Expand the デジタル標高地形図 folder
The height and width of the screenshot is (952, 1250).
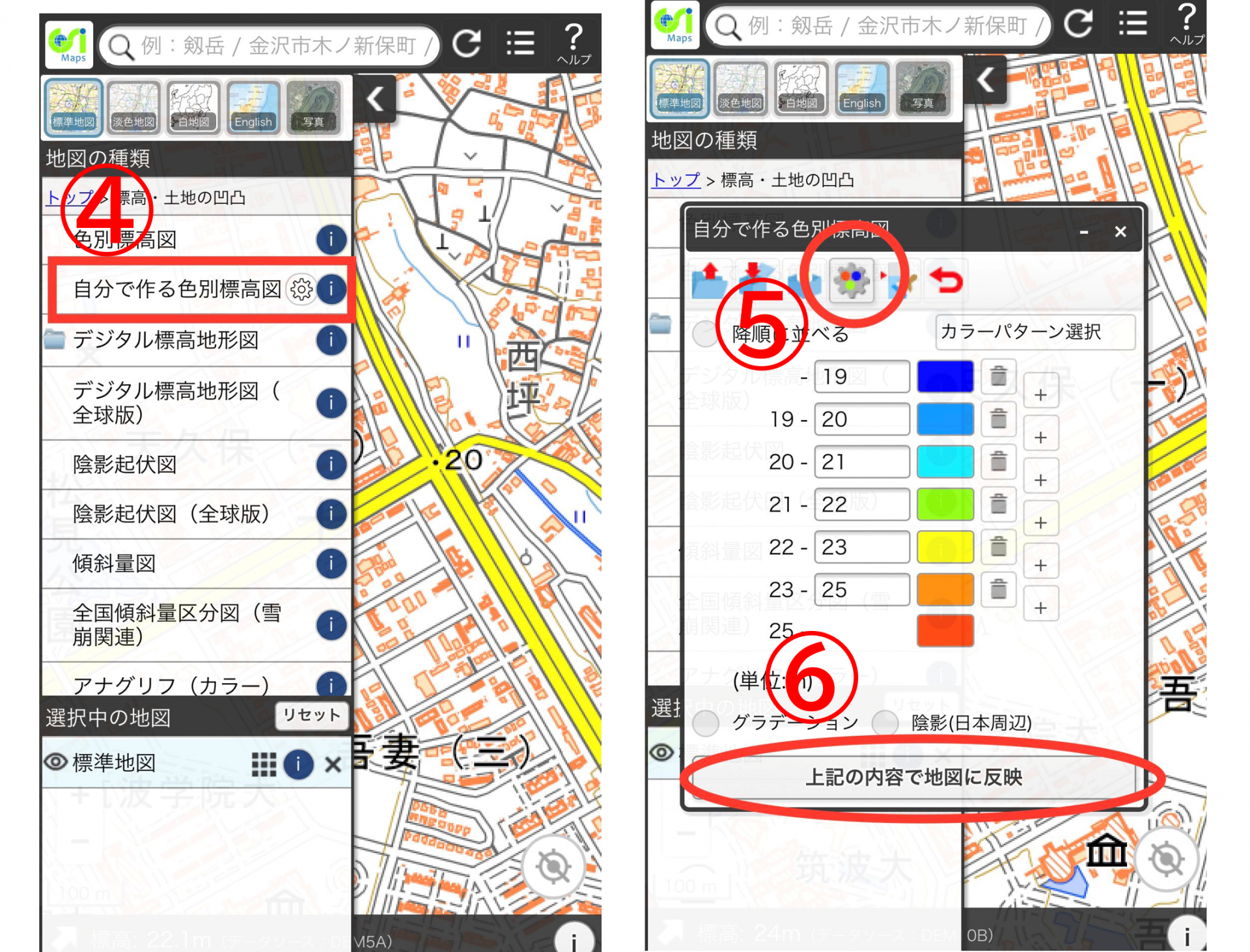pos(55,339)
